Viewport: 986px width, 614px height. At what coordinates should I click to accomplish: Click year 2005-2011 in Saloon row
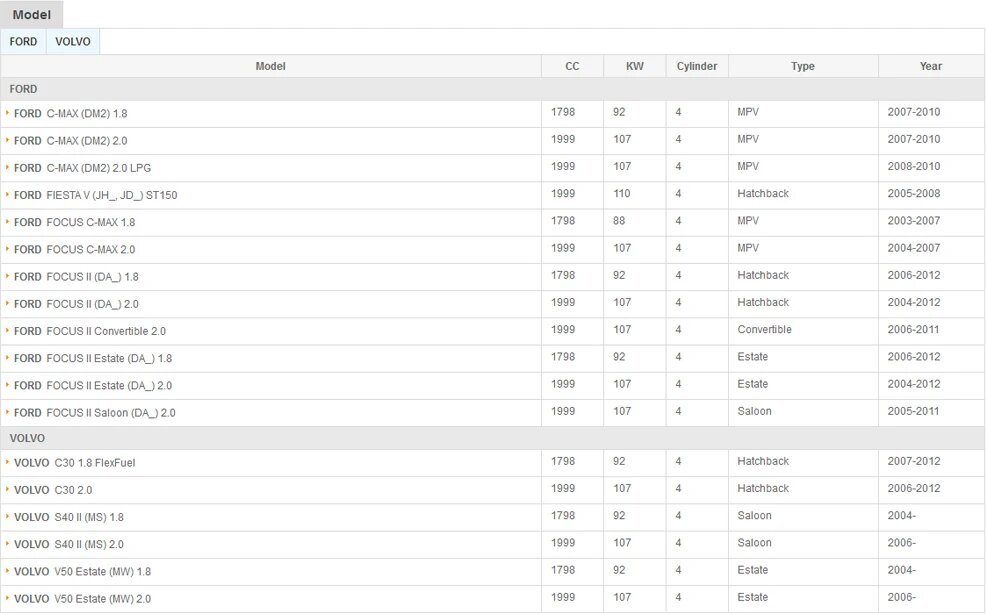tap(913, 411)
